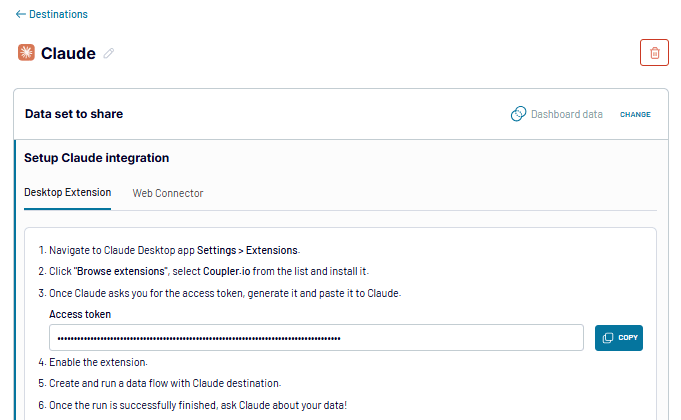This screenshot has width=681, height=420.
Task: Click the orange Claude logo icon
Action: pyautogui.click(x=26, y=53)
